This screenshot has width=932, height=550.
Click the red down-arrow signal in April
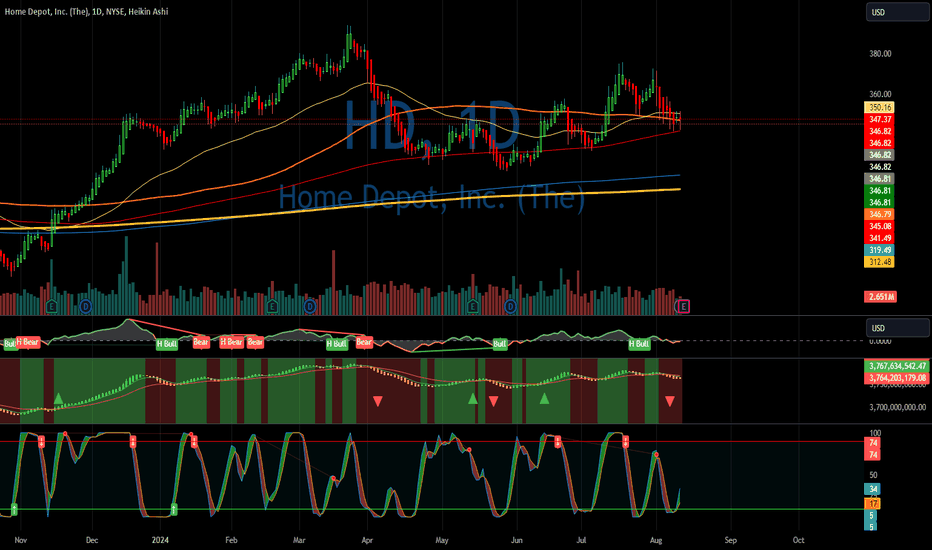[x=377, y=401]
